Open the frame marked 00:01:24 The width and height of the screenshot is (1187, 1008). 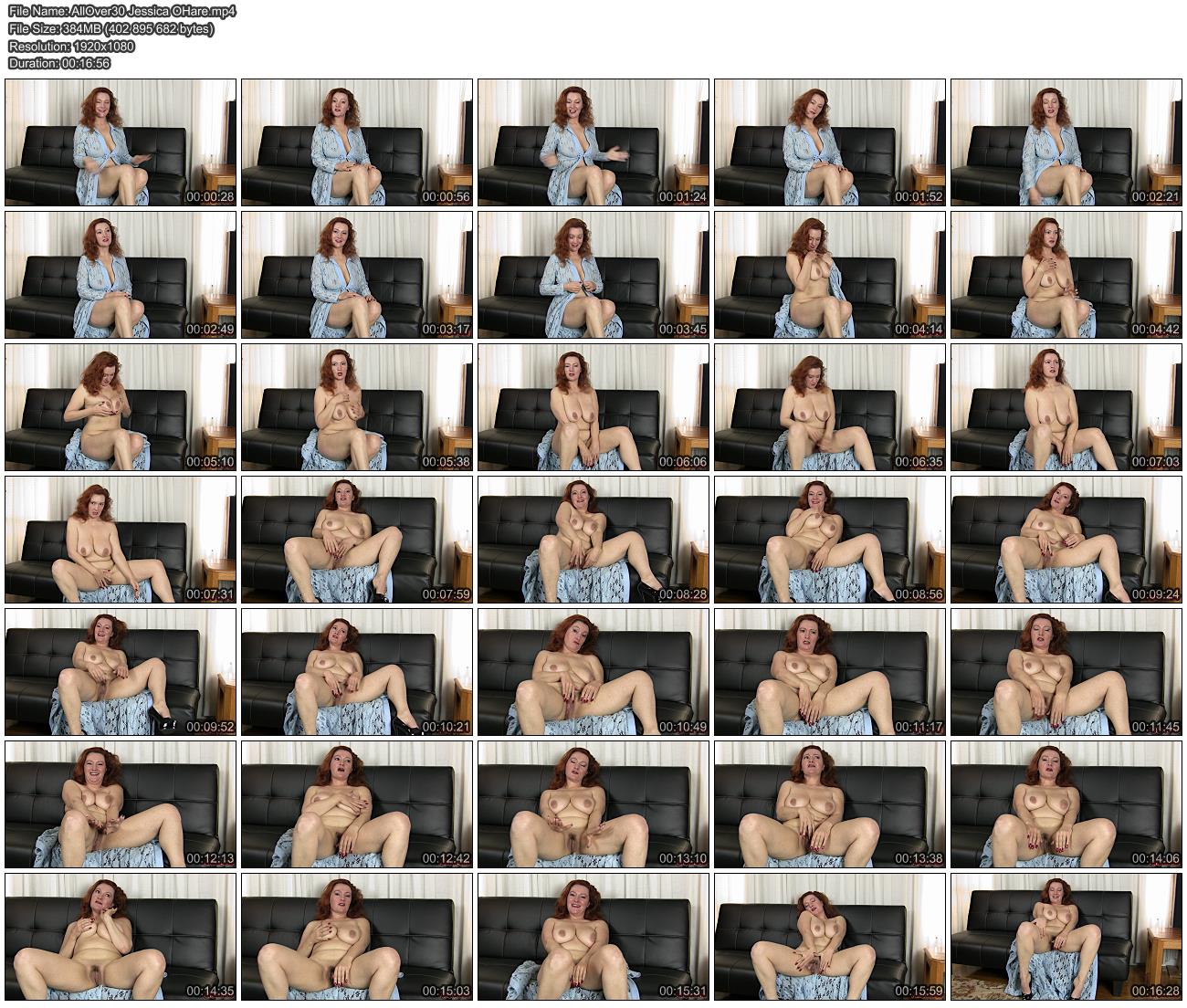593,143
